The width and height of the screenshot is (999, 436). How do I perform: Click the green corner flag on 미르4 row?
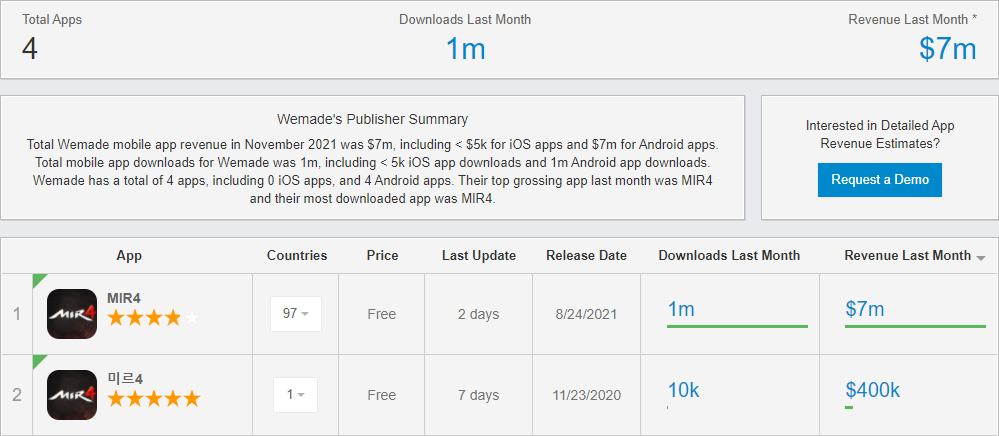(x=38, y=360)
